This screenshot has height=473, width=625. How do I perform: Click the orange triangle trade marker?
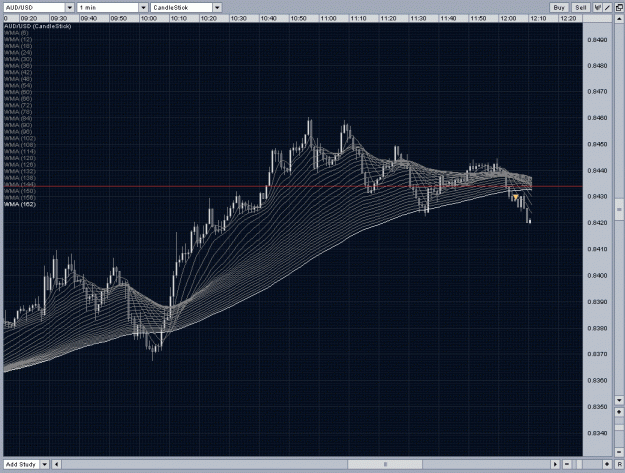[515, 197]
